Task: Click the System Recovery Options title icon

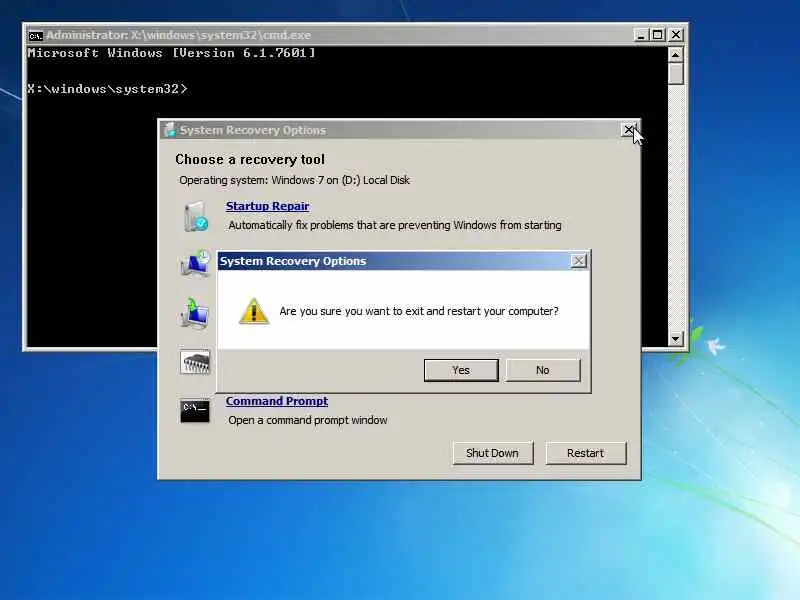Action: click(169, 130)
